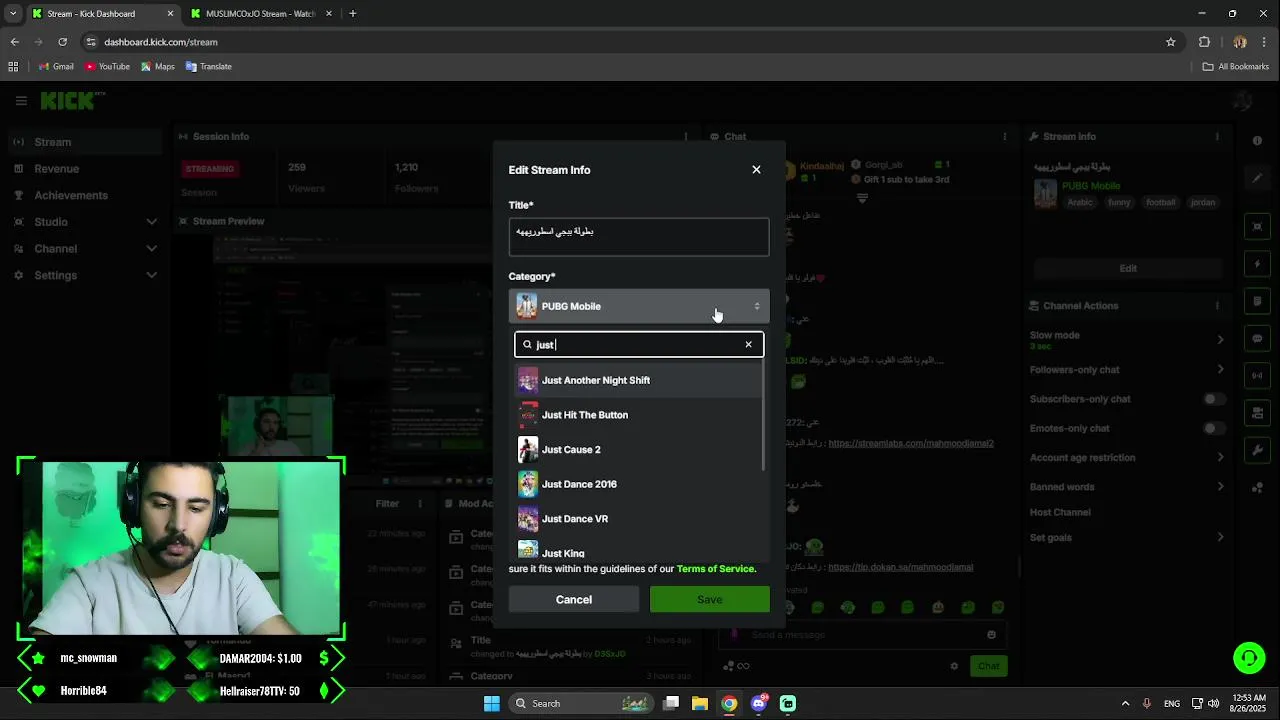
Task: Click the wrench icon in right rail
Action: point(1257,451)
